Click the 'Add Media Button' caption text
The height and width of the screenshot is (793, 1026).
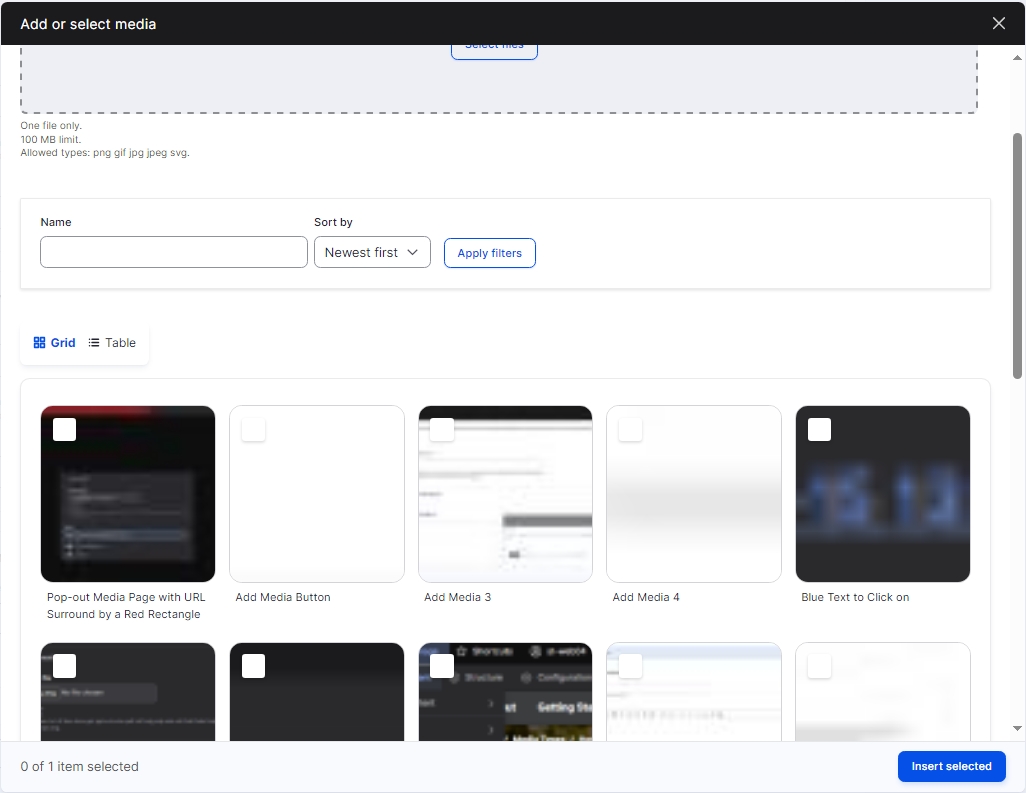[283, 597]
